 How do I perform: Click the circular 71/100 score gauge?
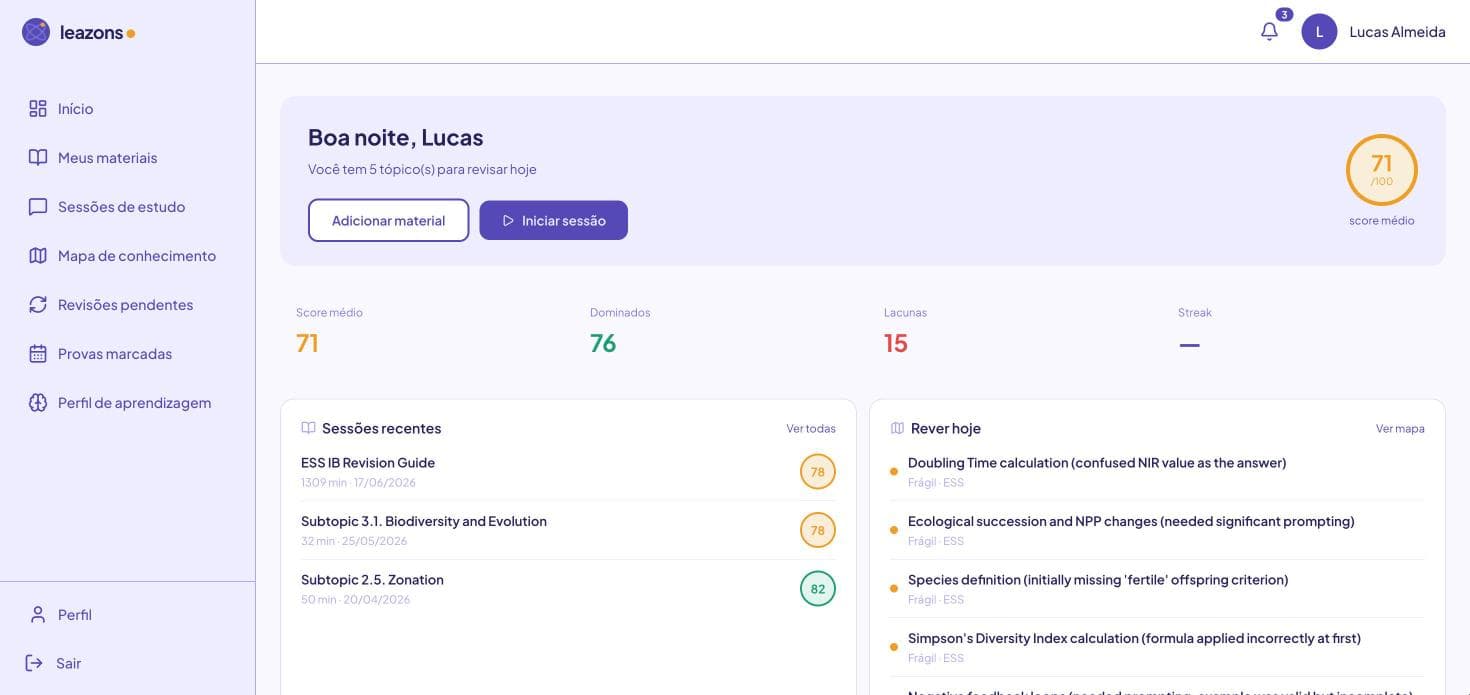[1381, 170]
